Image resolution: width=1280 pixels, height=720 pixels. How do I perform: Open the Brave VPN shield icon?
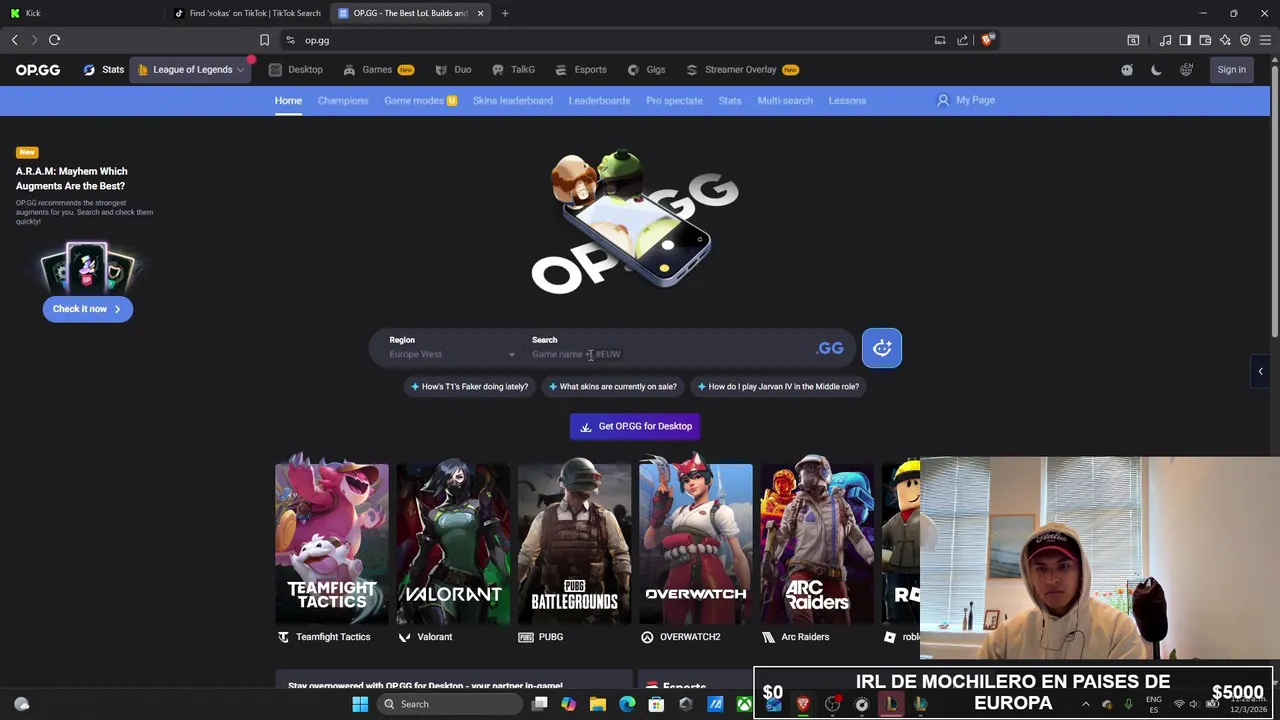click(x=1245, y=40)
